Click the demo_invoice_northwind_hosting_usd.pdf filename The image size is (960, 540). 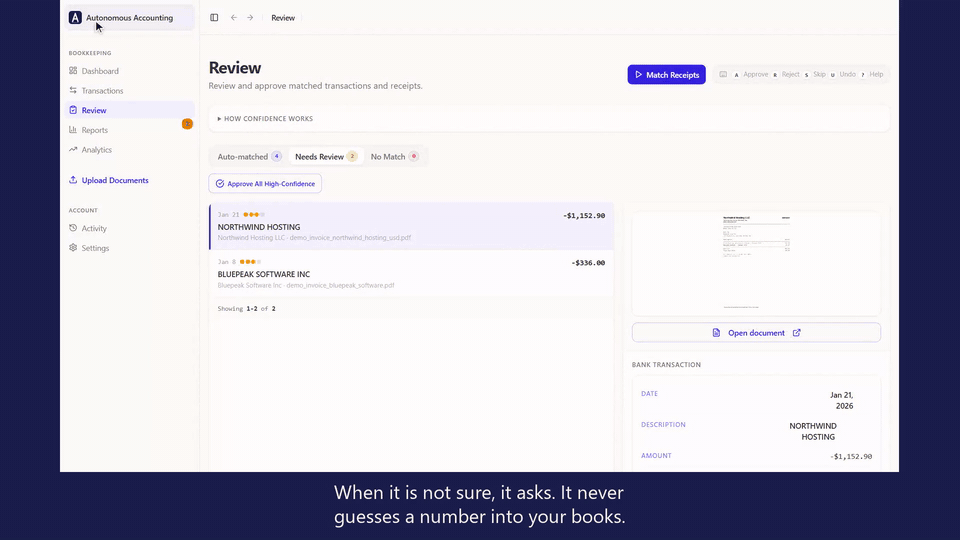[351, 238]
